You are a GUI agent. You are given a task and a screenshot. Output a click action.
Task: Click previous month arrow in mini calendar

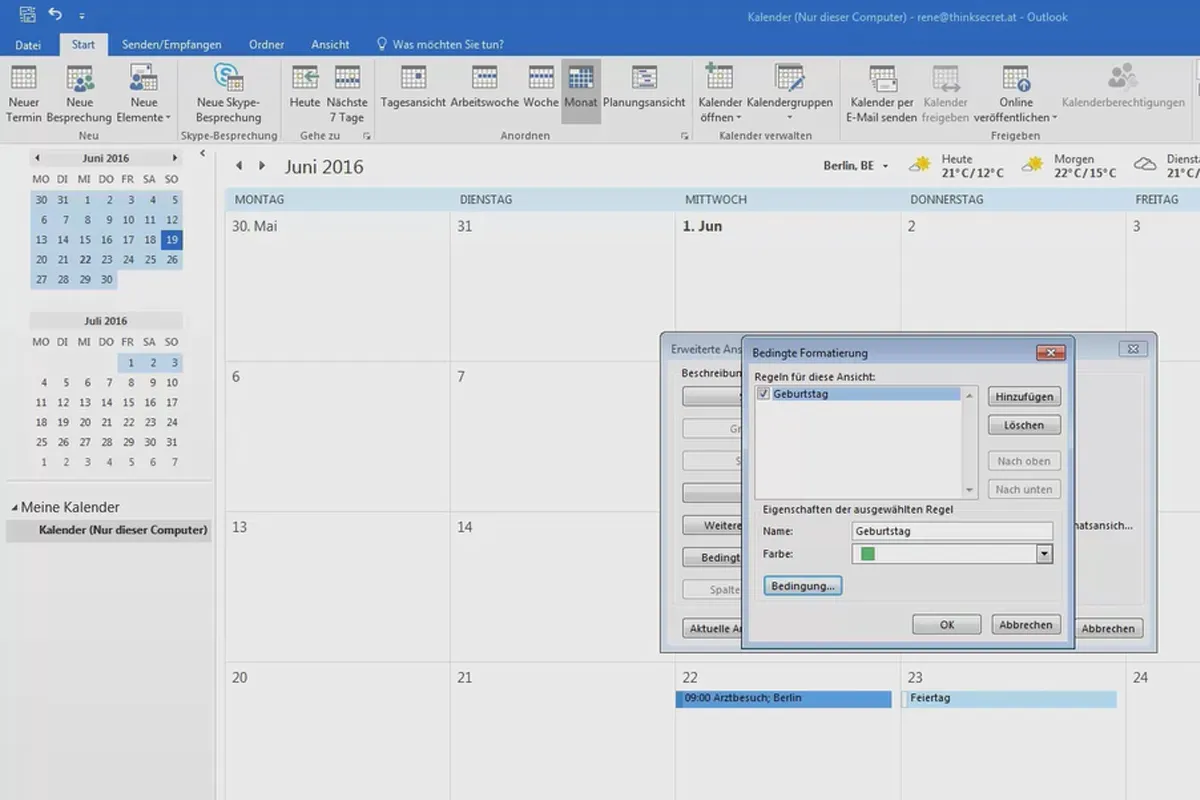(37, 158)
